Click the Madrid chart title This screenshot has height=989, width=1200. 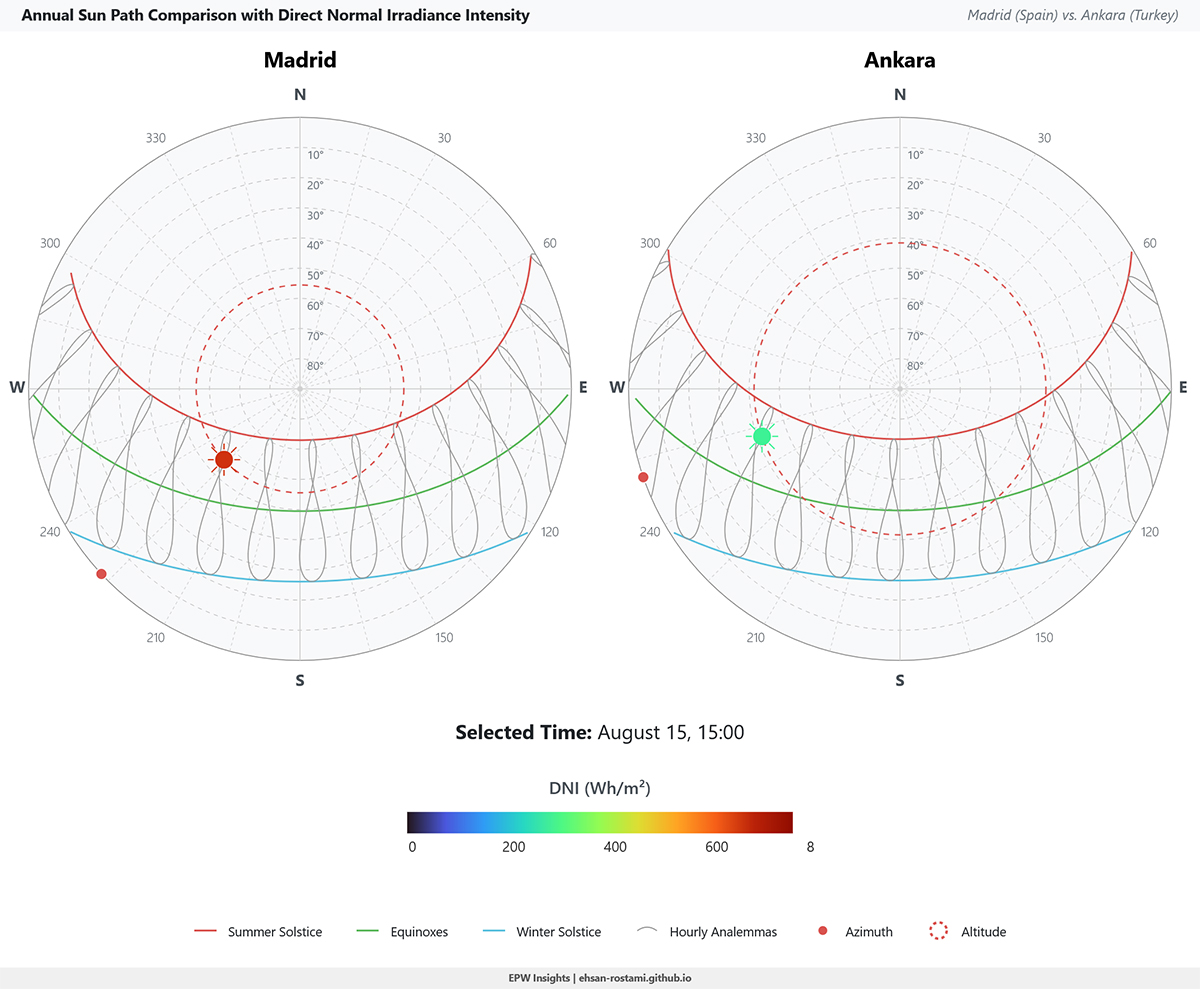(x=300, y=60)
